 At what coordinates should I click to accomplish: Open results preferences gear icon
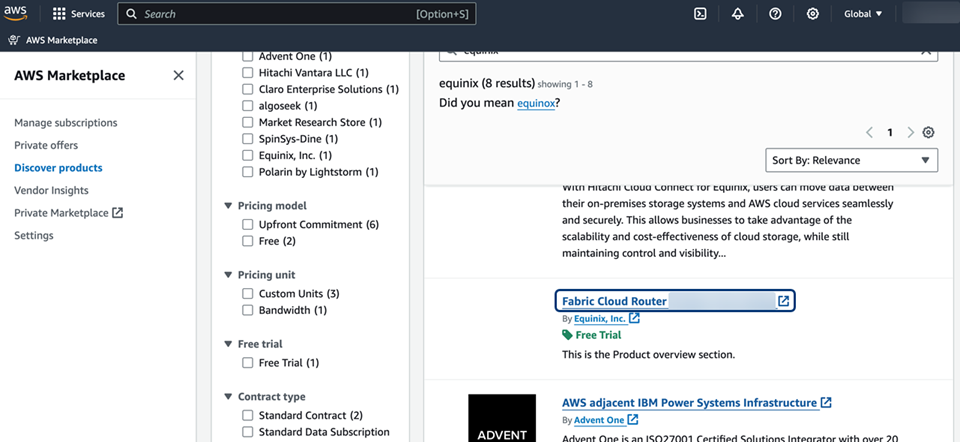(x=929, y=132)
